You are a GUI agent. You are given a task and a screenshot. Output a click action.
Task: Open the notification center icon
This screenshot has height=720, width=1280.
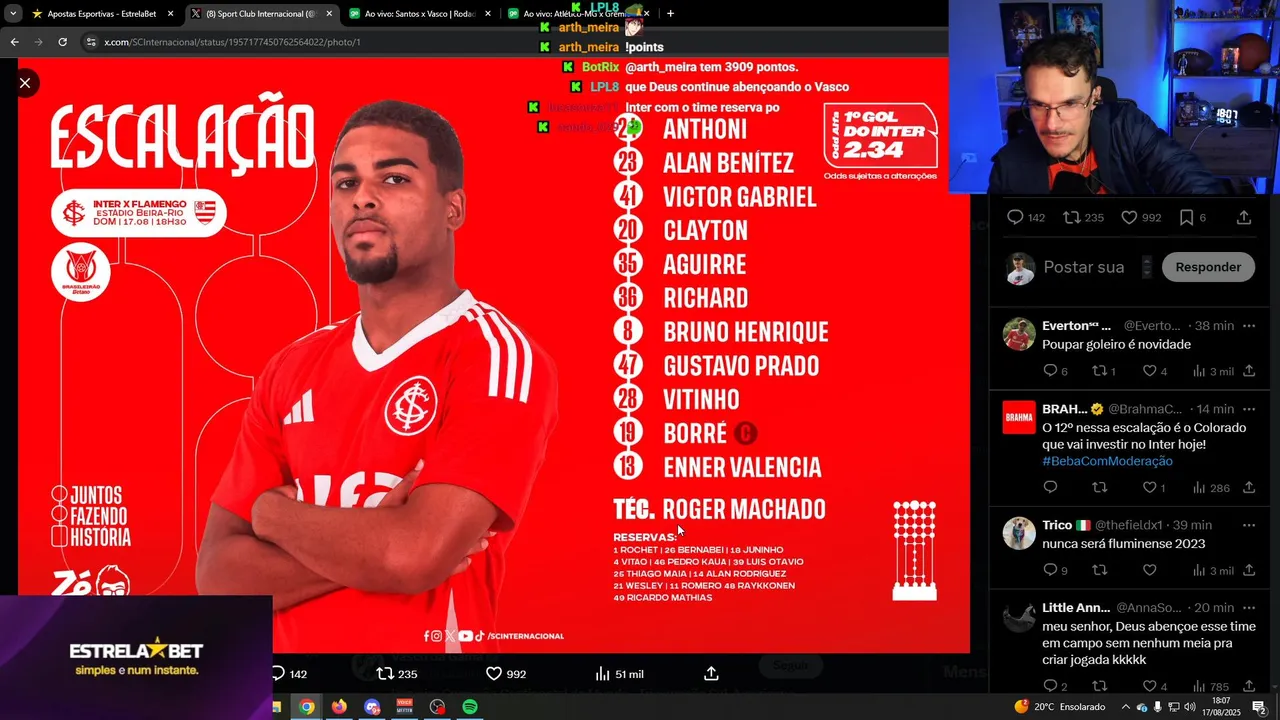1259,707
